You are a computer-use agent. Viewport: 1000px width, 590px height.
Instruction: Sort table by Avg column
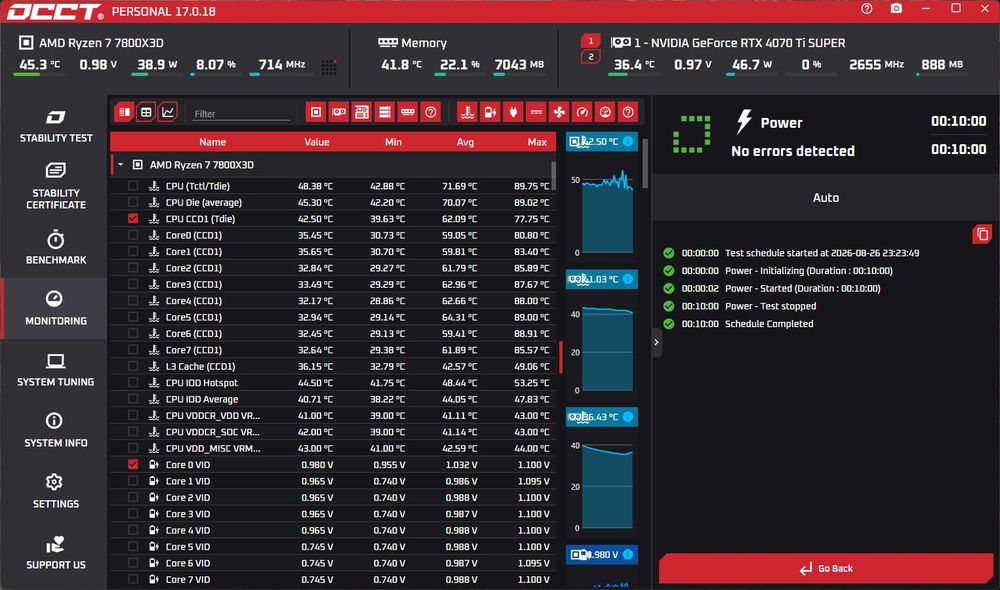465,142
